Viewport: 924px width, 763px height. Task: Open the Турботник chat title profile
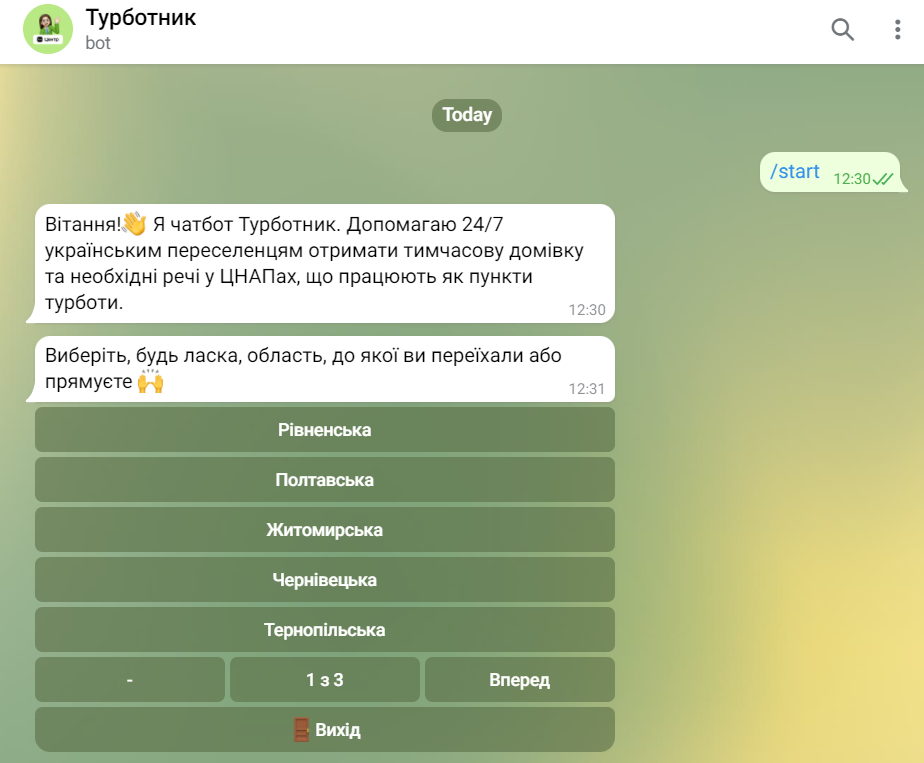141,18
